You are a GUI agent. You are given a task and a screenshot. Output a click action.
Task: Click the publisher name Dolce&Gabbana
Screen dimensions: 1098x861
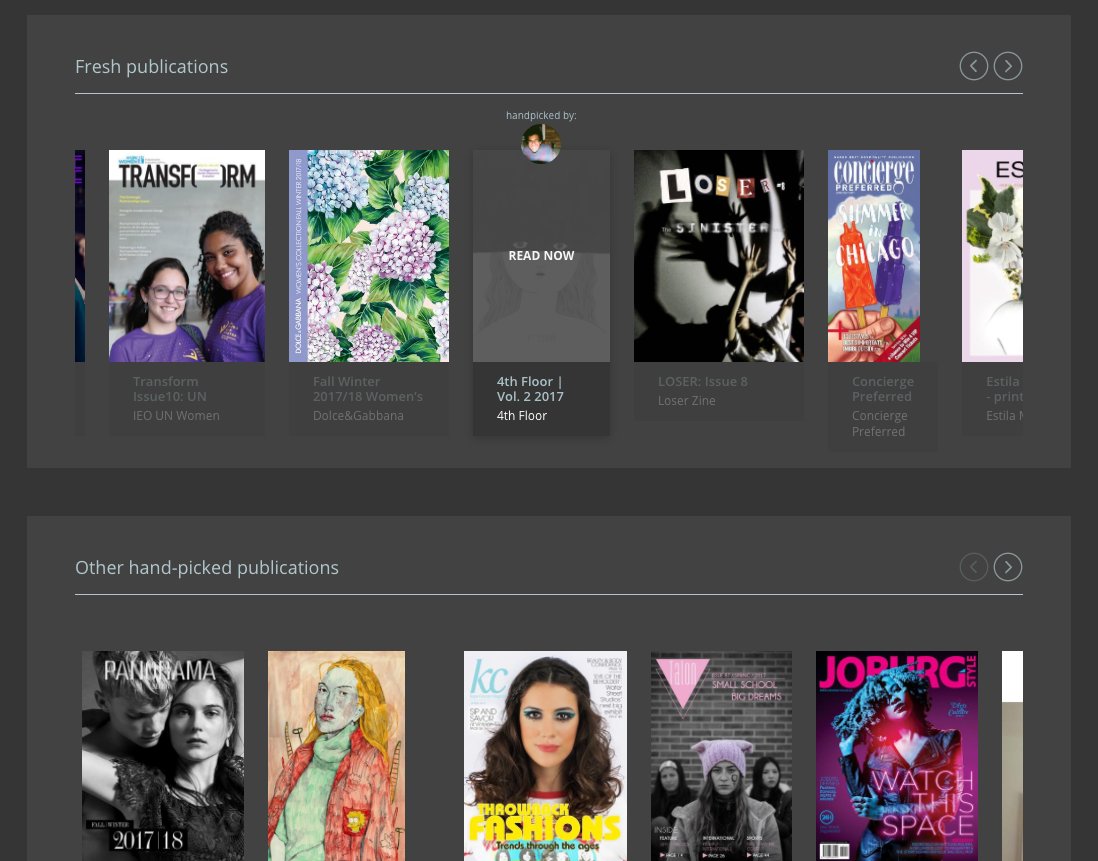pyautogui.click(x=358, y=416)
